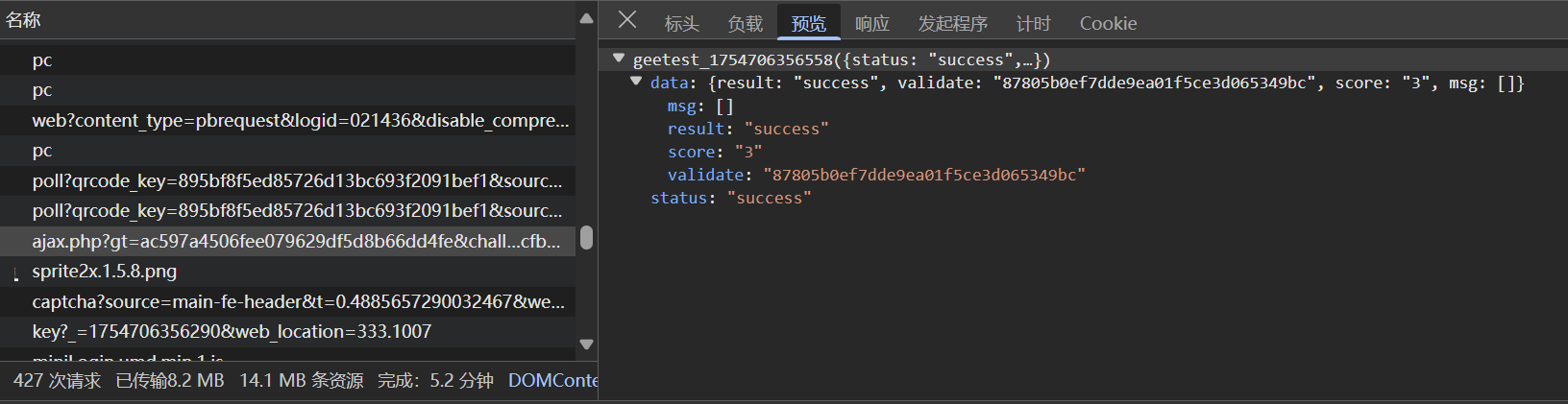Switch to the 响应 tab
This screenshot has height=404, width=1568.
point(871,24)
